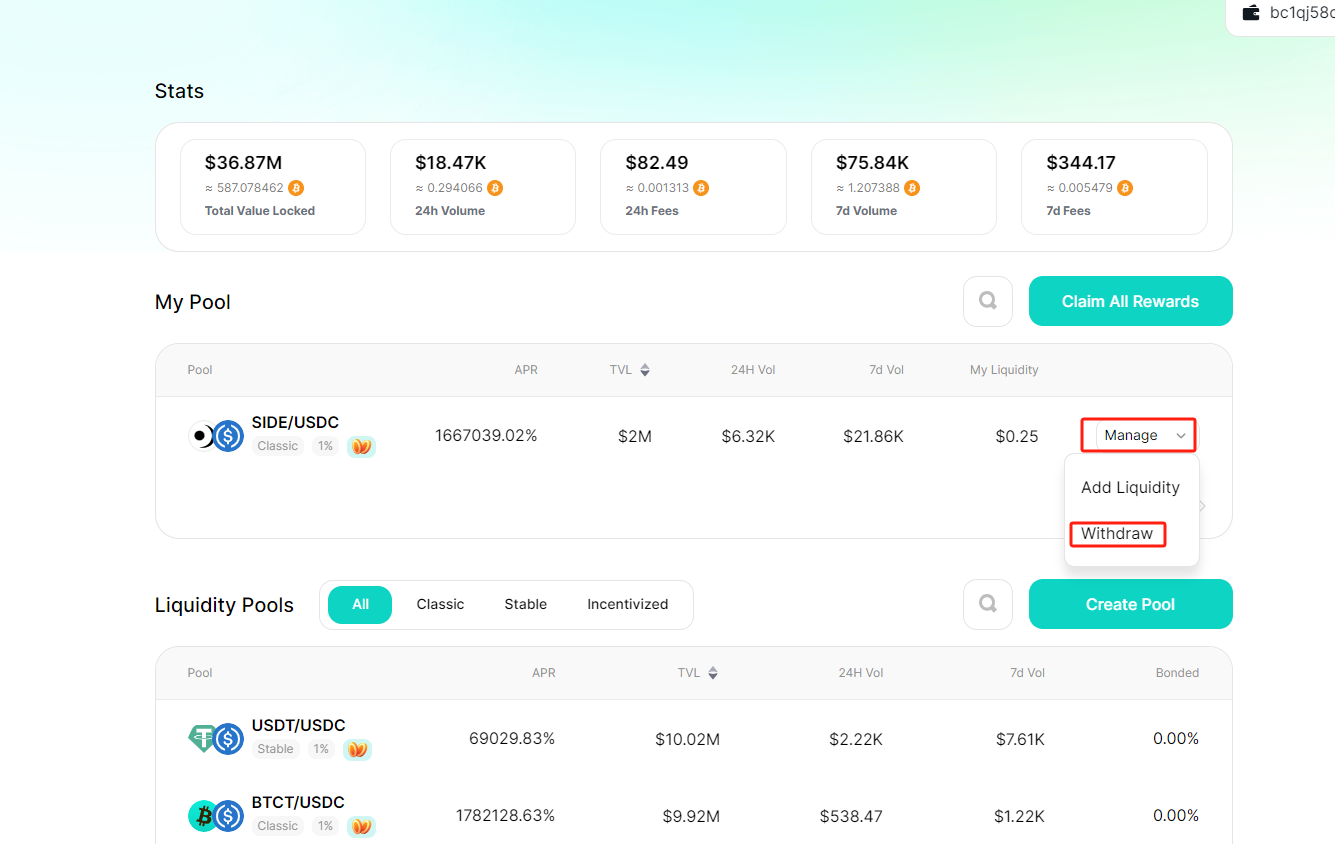This screenshot has width=1335, height=844.
Task: Click the $0.25 My Liquidity value
Action: [1017, 436]
